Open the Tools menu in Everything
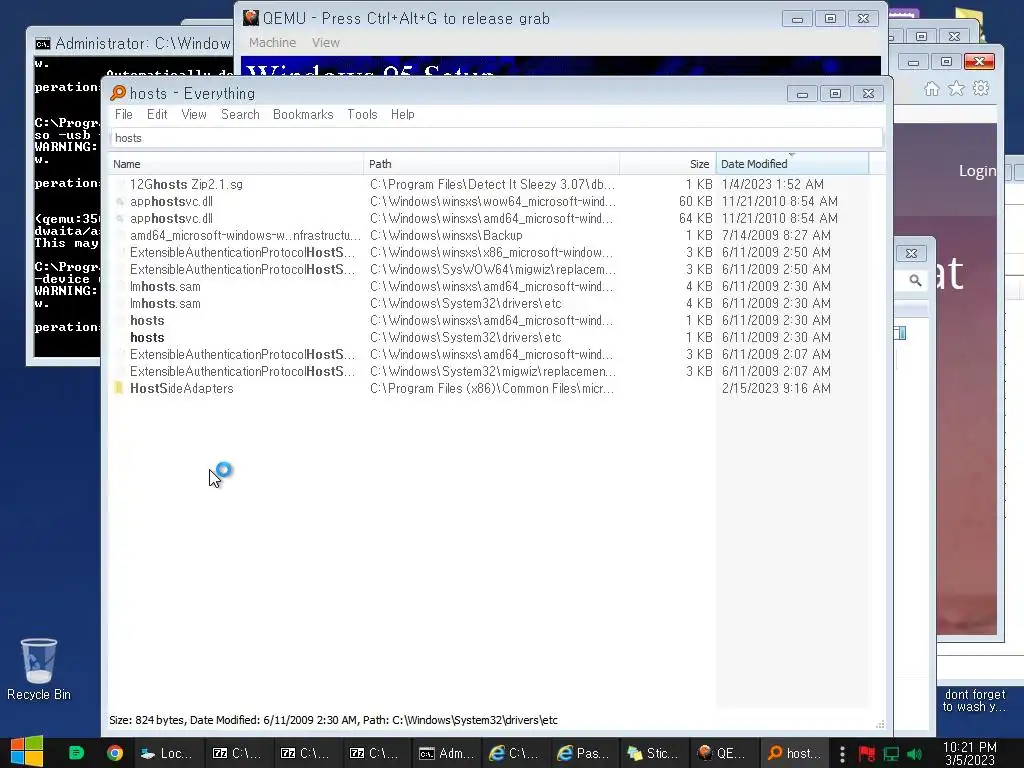Viewport: 1024px width, 768px height. (362, 114)
